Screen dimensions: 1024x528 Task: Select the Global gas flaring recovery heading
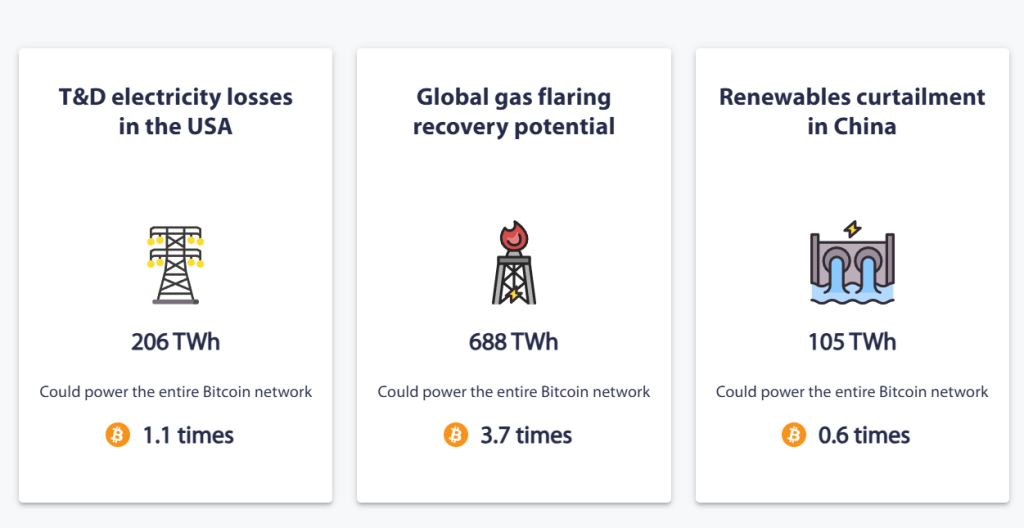click(x=514, y=112)
